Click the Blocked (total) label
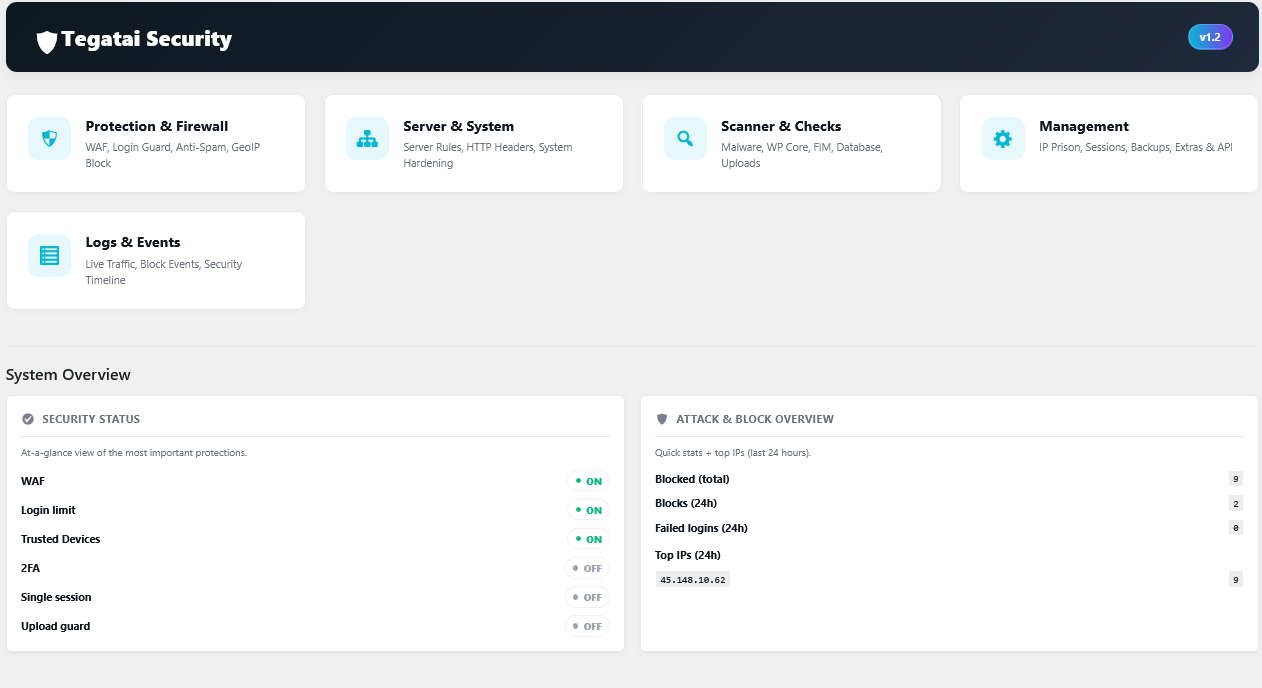The height and width of the screenshot is (688, 1262). pos(692,479)
